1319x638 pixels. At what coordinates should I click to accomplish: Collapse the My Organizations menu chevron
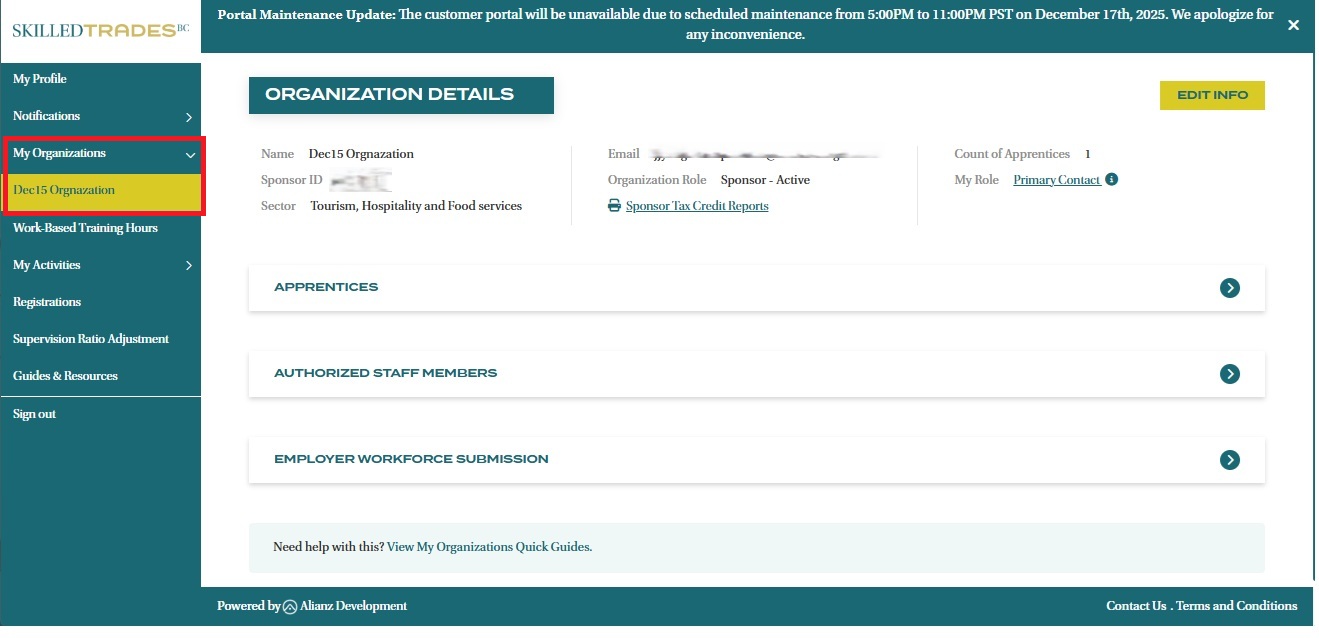189,154
